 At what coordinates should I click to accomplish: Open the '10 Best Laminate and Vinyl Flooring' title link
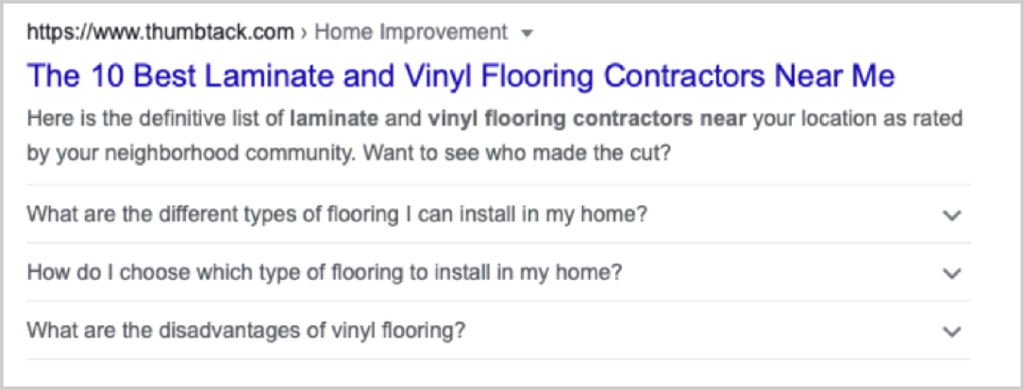click(460, 76)
